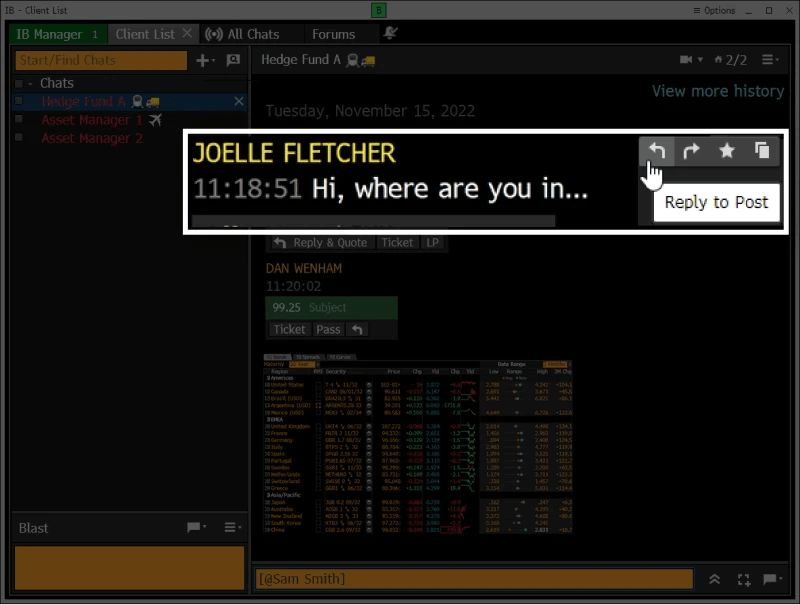The height and width of the screenshot is (605, 800).
Task: Select the Forward post arrow icon
Action: coord(692,151)
